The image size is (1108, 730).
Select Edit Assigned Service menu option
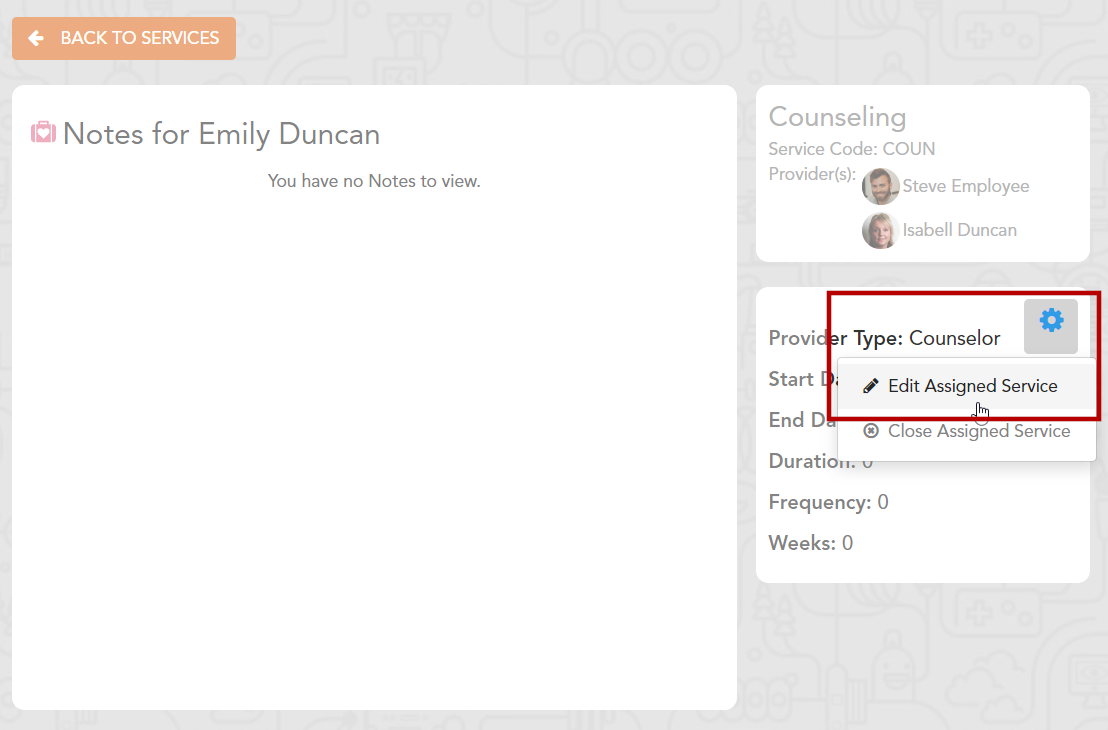(972, 386)
